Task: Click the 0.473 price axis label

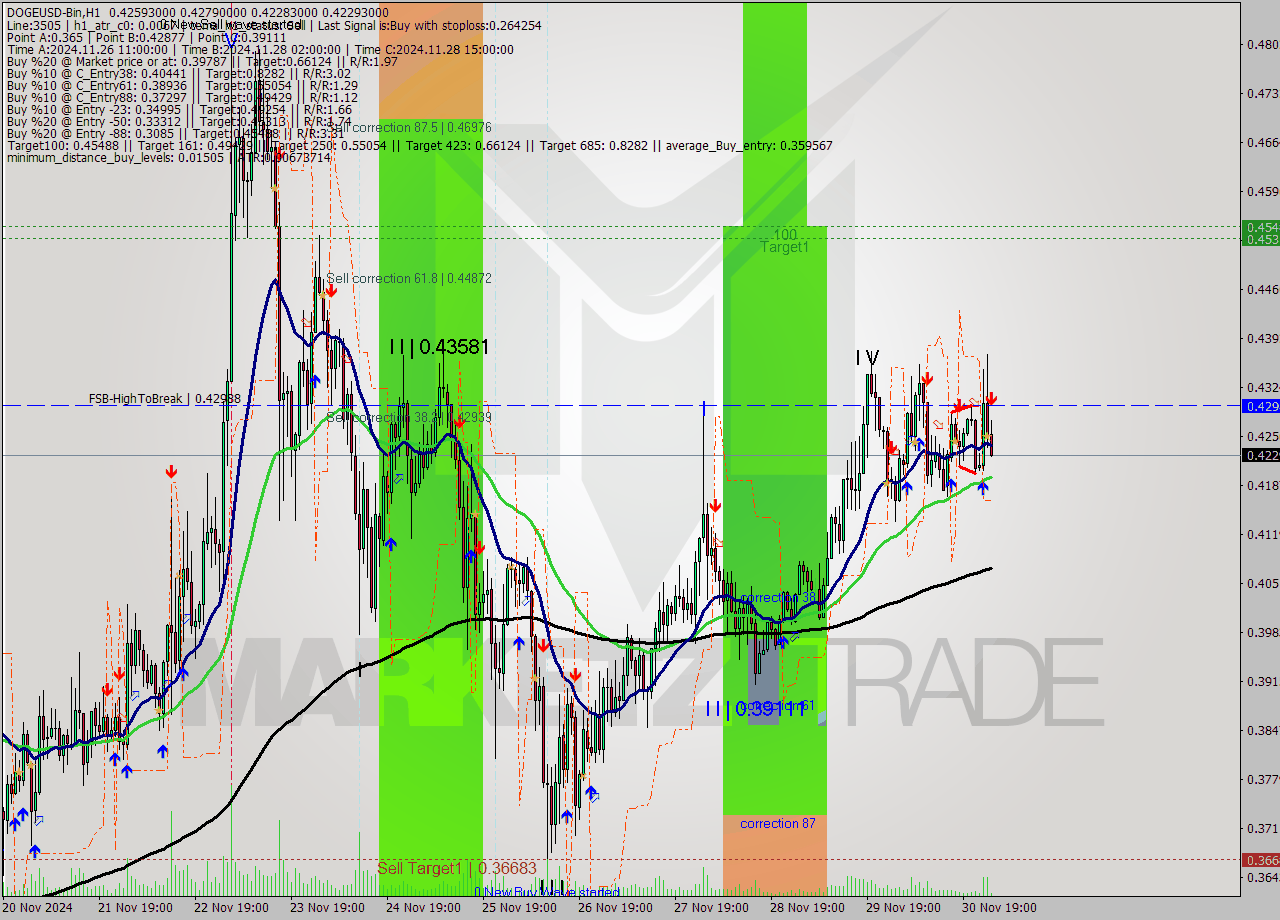Action: coord(1261,93)
